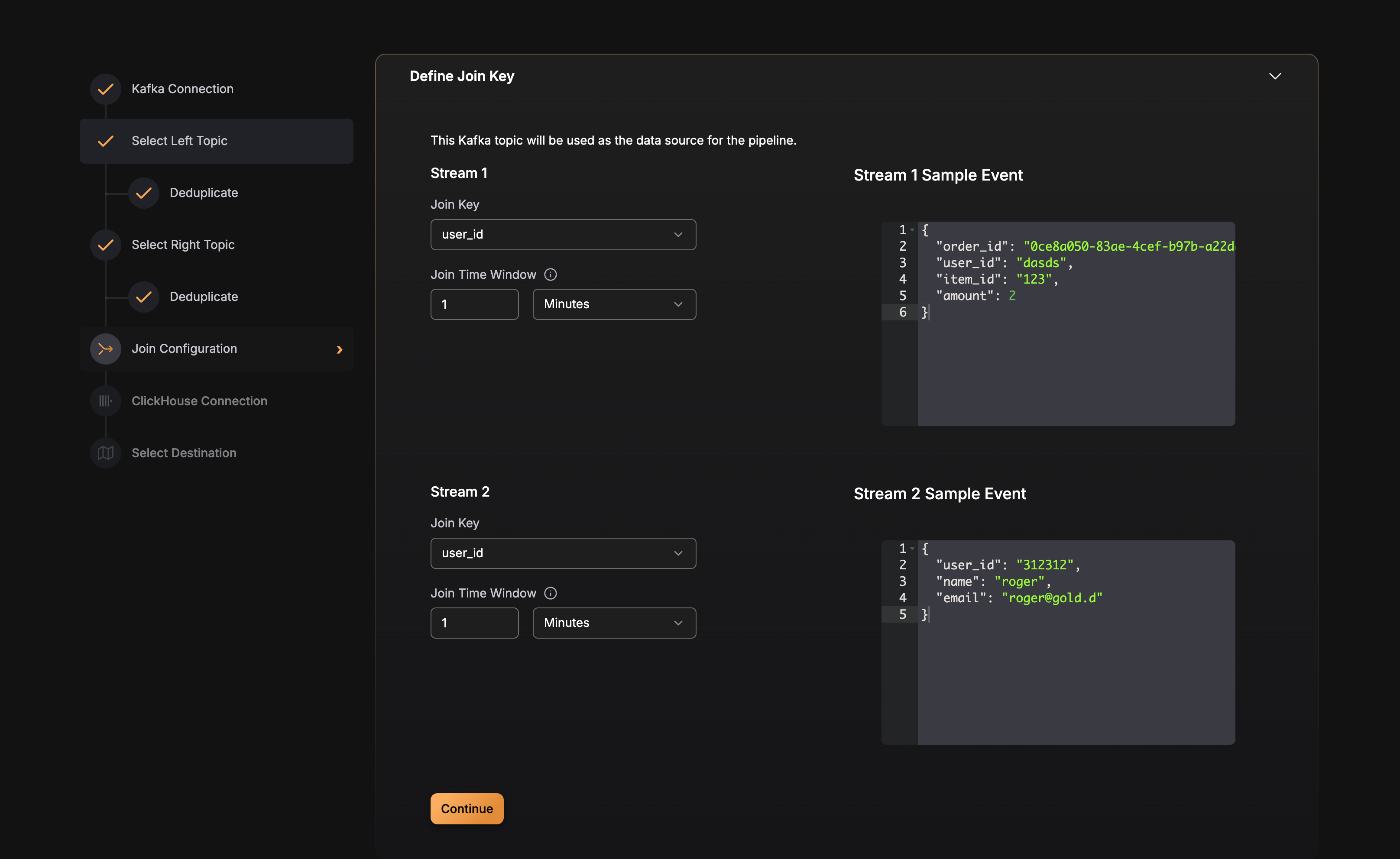Click "dasds" value in Stream 1 sample
Screen dimensions: 1400x859
(1041, 263)
